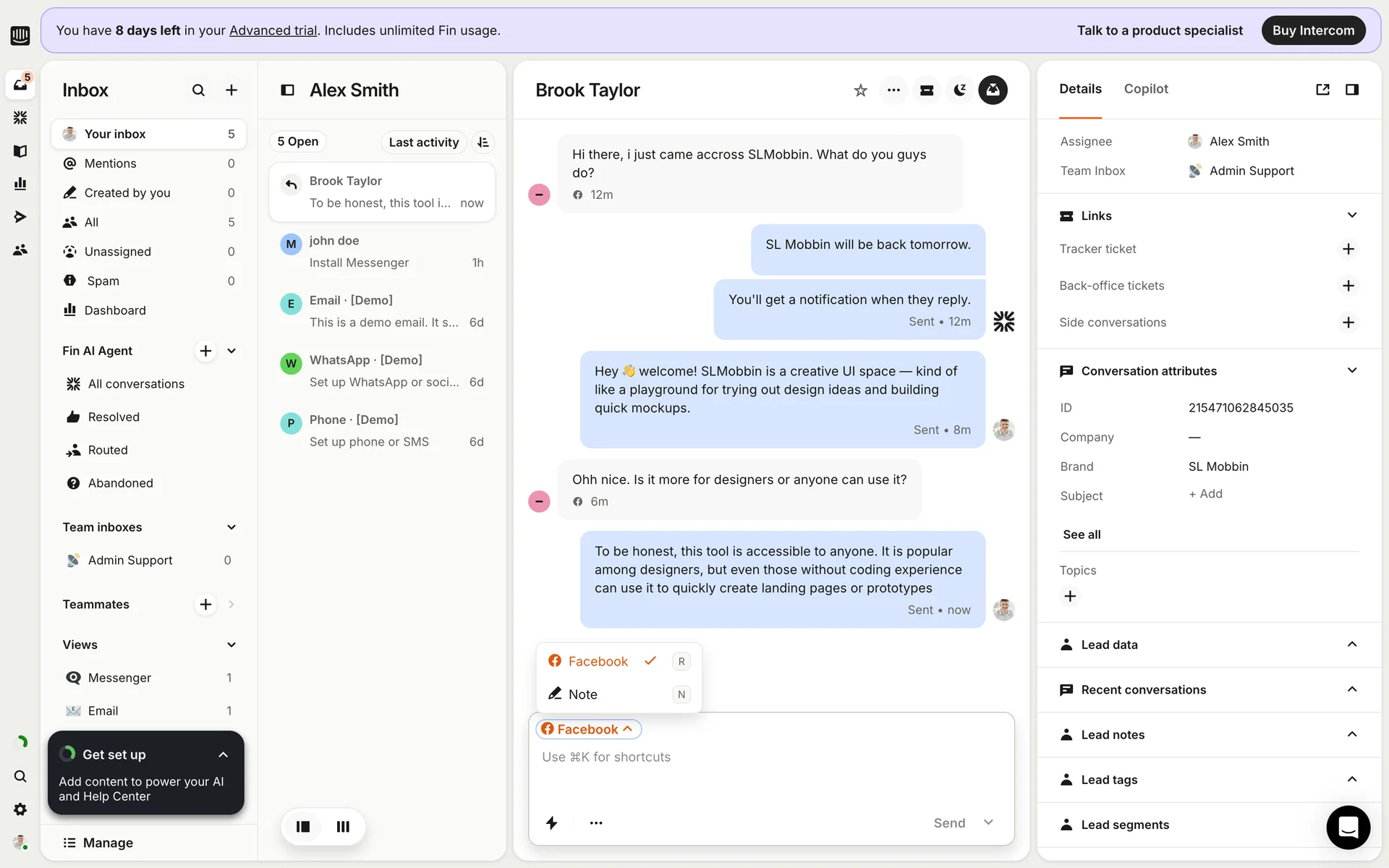Click the close conversation inbox icon

(x=993, y=90)
